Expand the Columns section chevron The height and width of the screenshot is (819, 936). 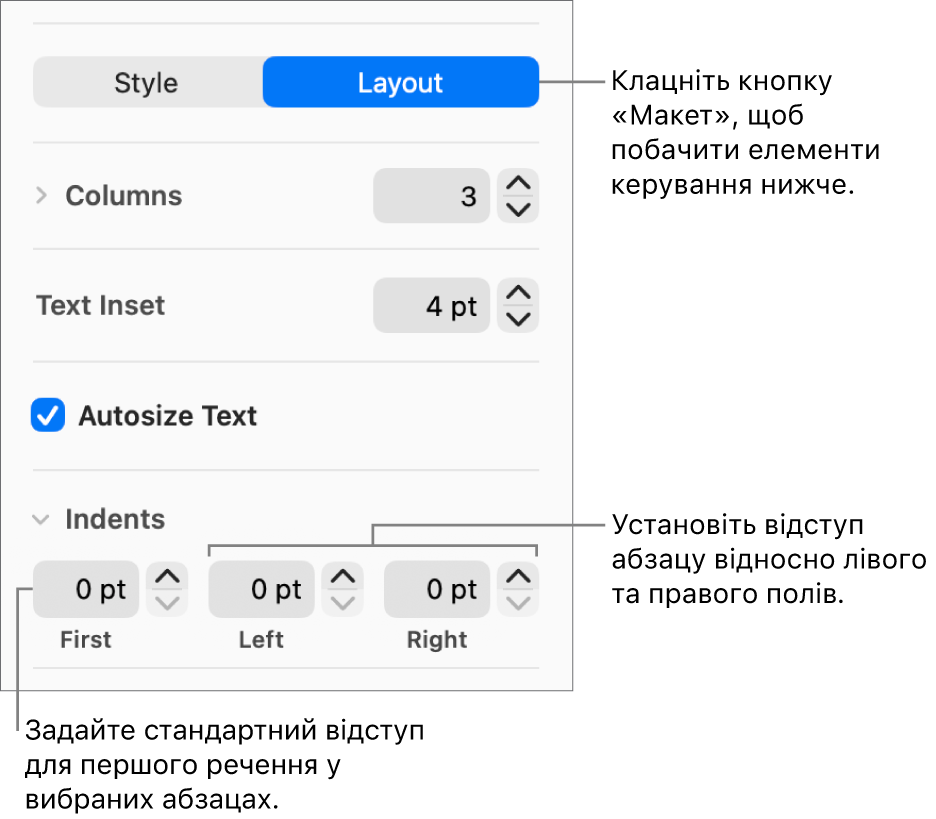point(41,195)
